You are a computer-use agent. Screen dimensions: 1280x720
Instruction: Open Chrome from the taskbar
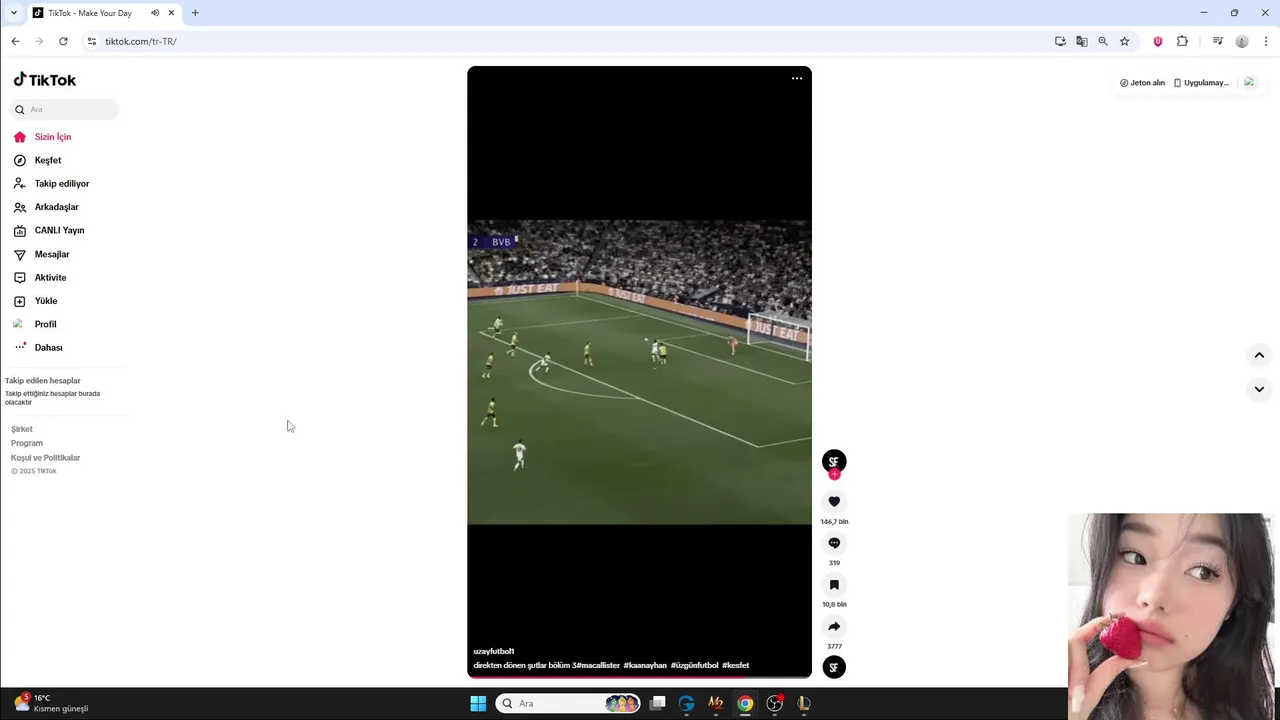pos(745,703)
